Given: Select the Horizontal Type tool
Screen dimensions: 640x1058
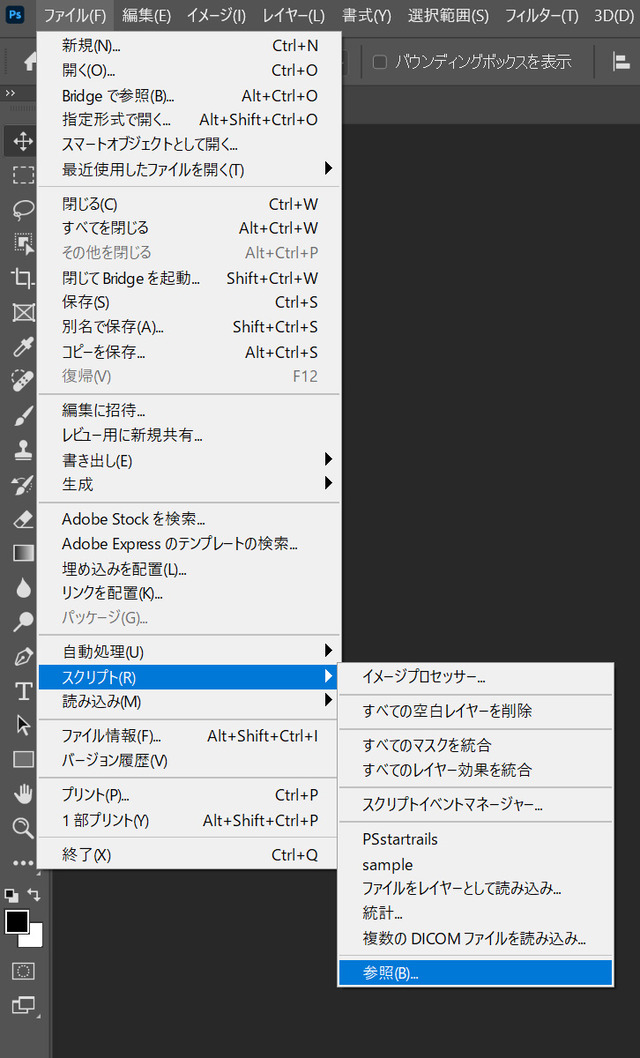Looking at the screenshot, I should pyautogui.click(x=23, y=691).
